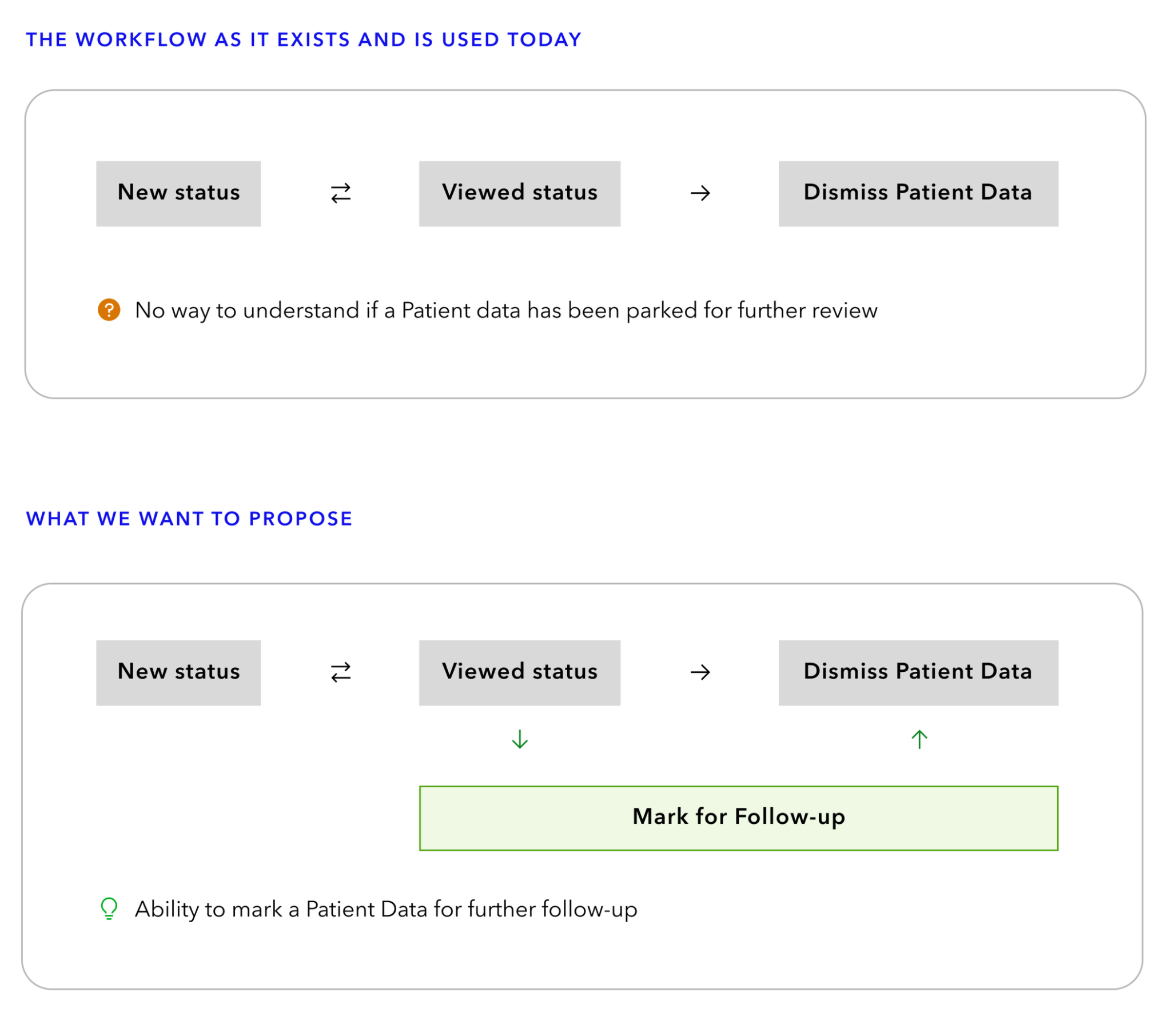This screenshot has height=1036, width=1171.
Task: Click green up arrow below Dismiss Patient Data
Action: point(919,739)
